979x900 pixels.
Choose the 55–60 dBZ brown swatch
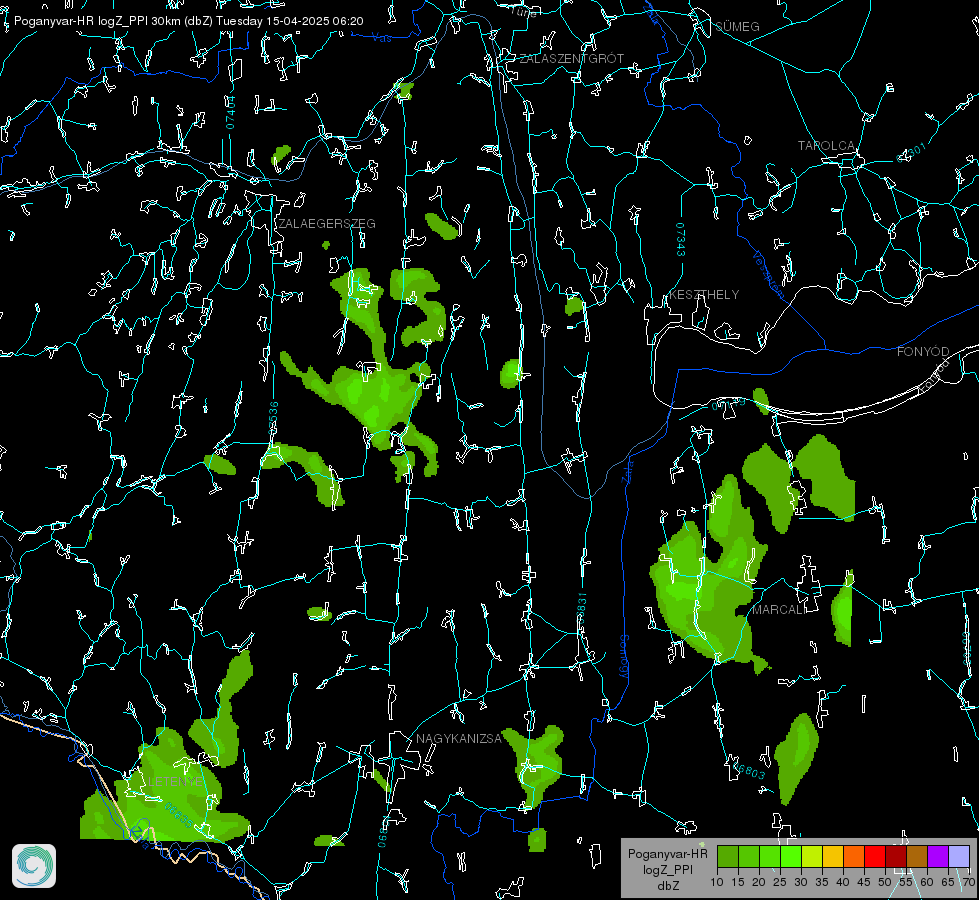click(917, 856)
